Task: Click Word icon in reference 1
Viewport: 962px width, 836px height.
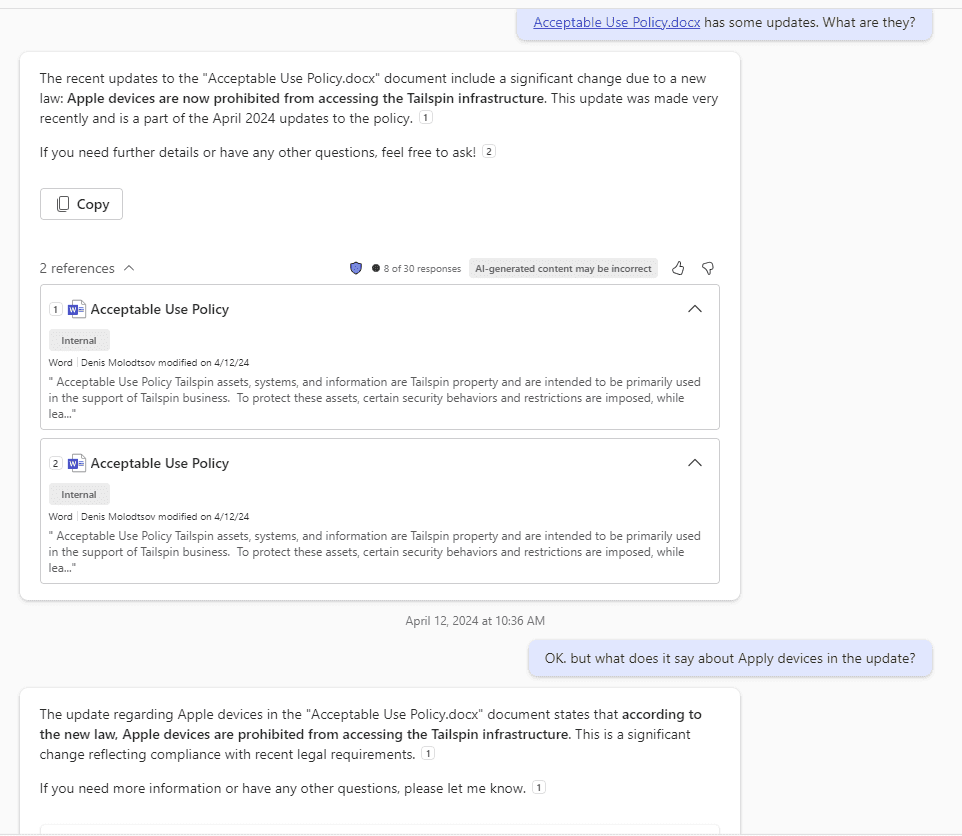Action: (x=77, y=309)
